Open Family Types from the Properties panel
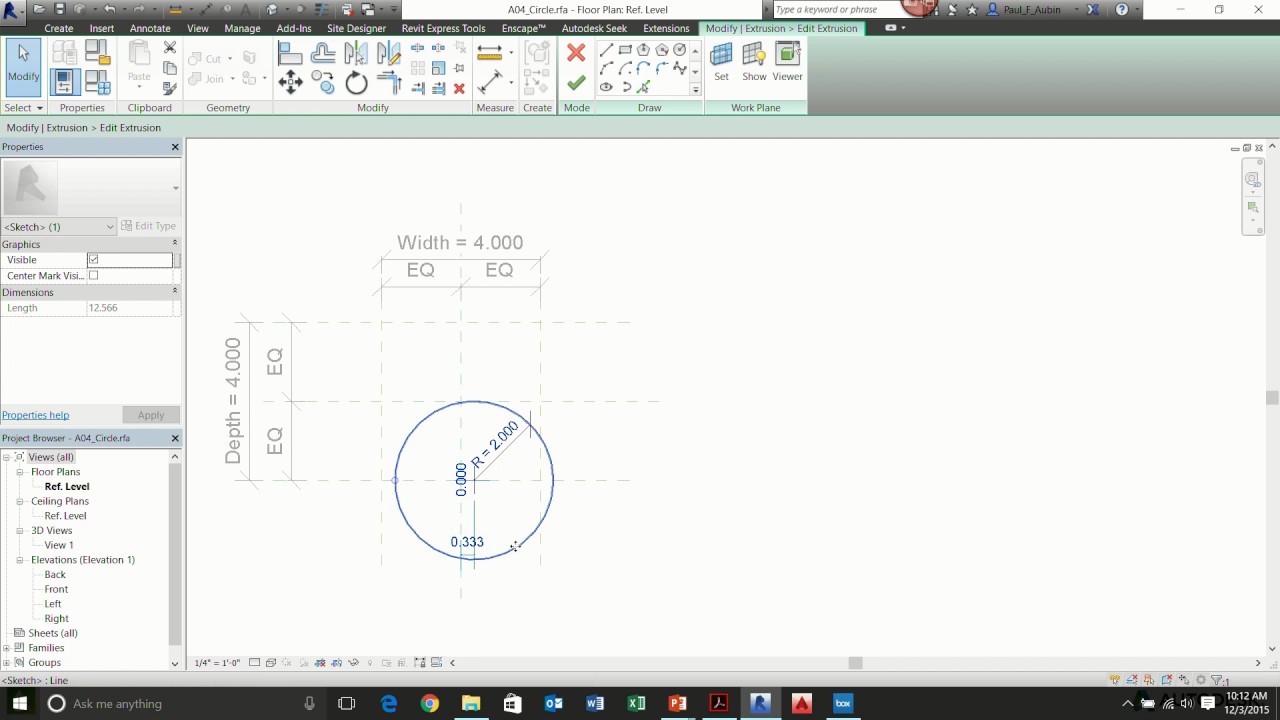1280x720 pixels. click(97, 82)
